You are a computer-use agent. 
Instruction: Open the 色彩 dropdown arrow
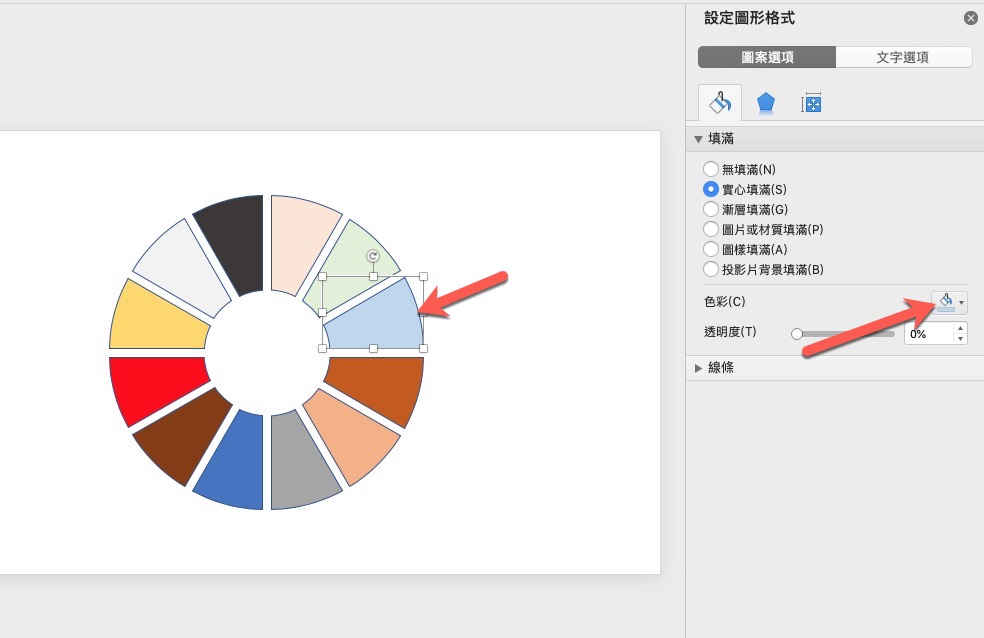click(961, 302)
